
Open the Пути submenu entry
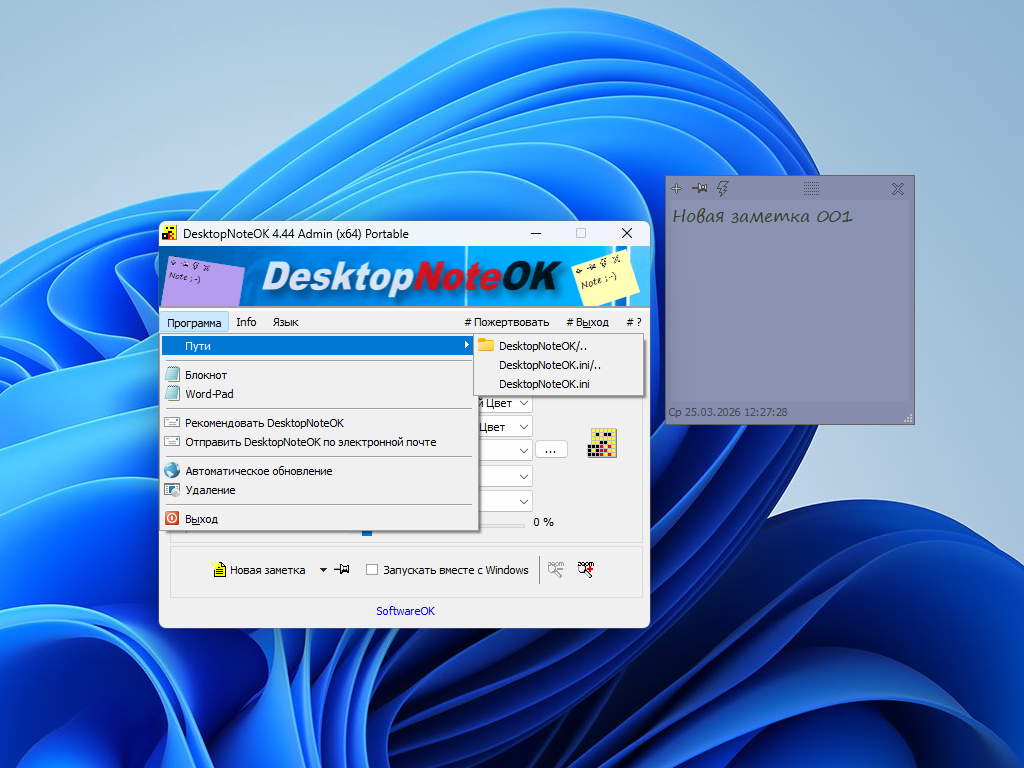[317, 345]
